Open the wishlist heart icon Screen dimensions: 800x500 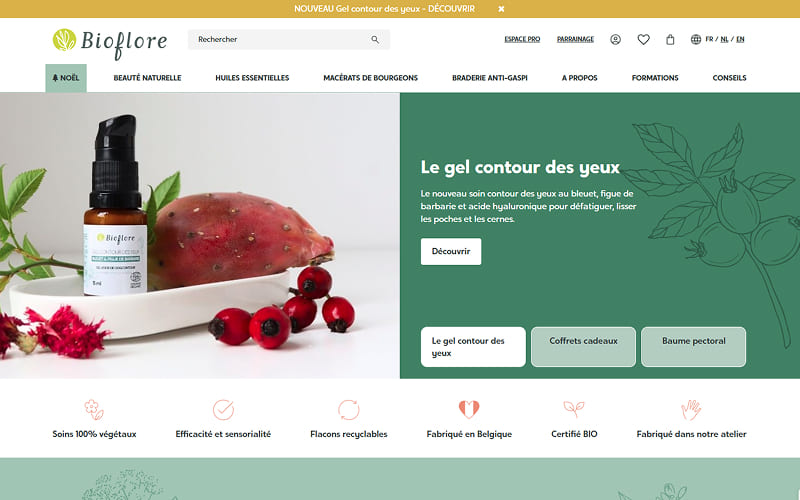(643, 39)
